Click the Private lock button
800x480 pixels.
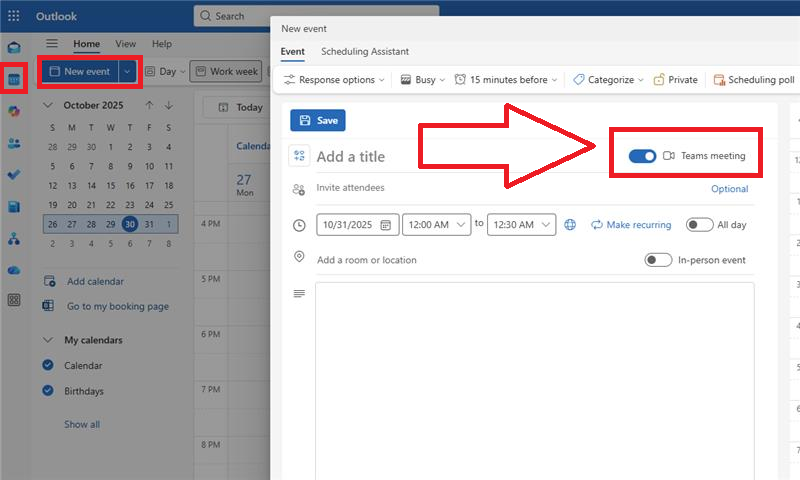point(676,80)
